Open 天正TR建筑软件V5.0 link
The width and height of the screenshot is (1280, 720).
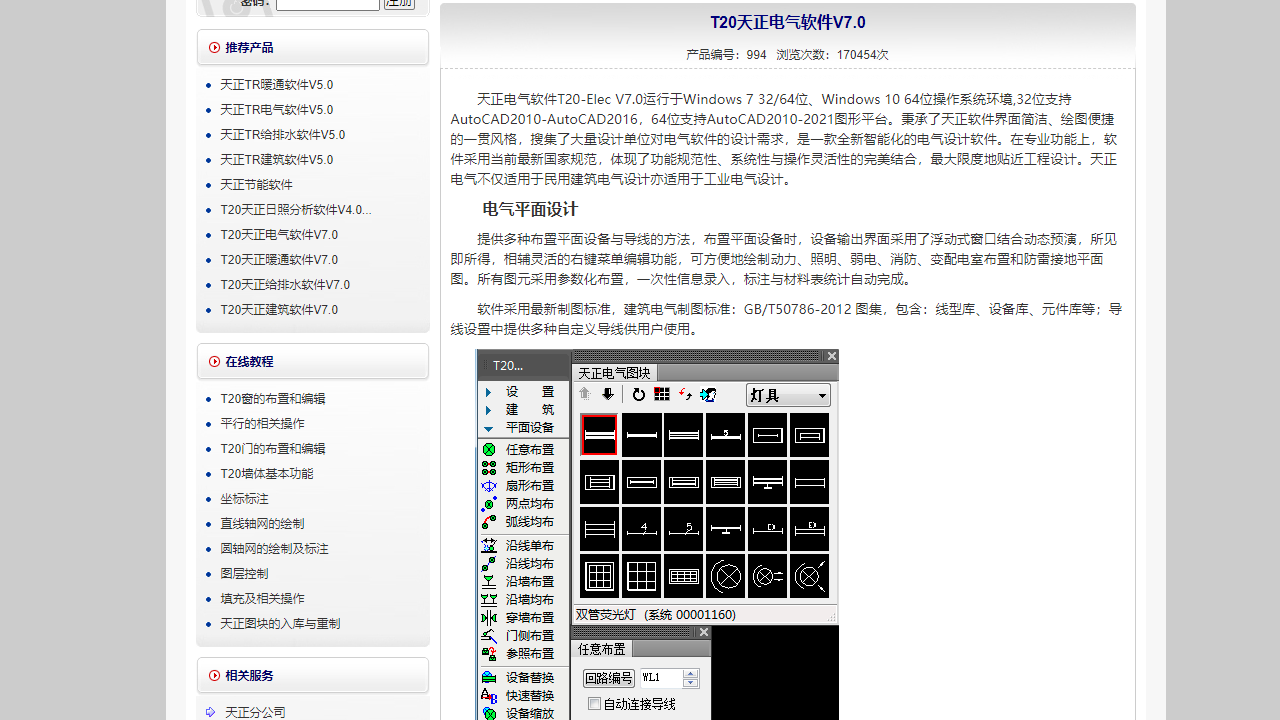277,160
